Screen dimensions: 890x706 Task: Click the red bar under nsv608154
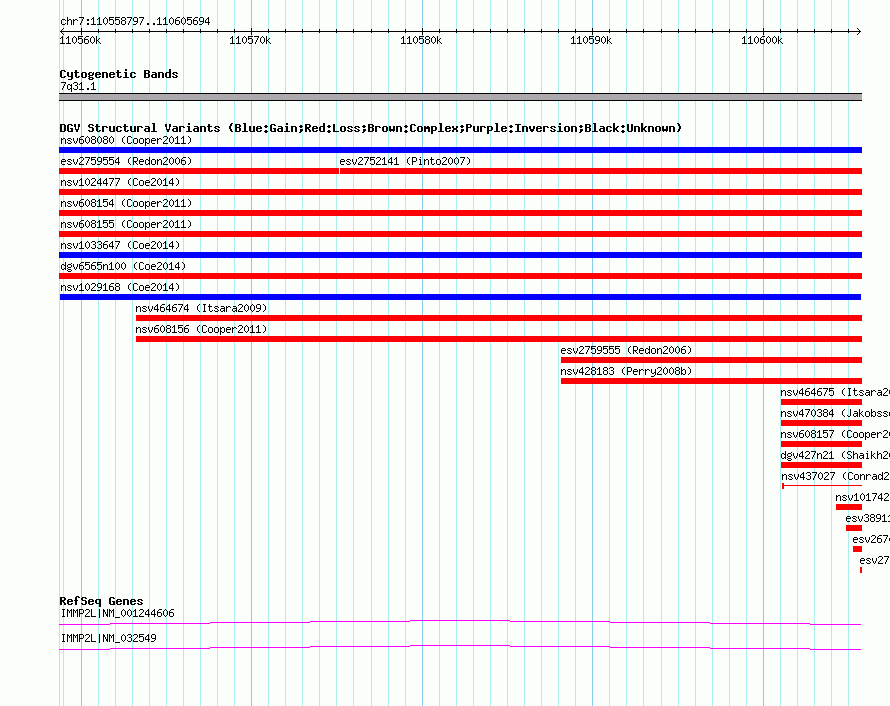460,213
